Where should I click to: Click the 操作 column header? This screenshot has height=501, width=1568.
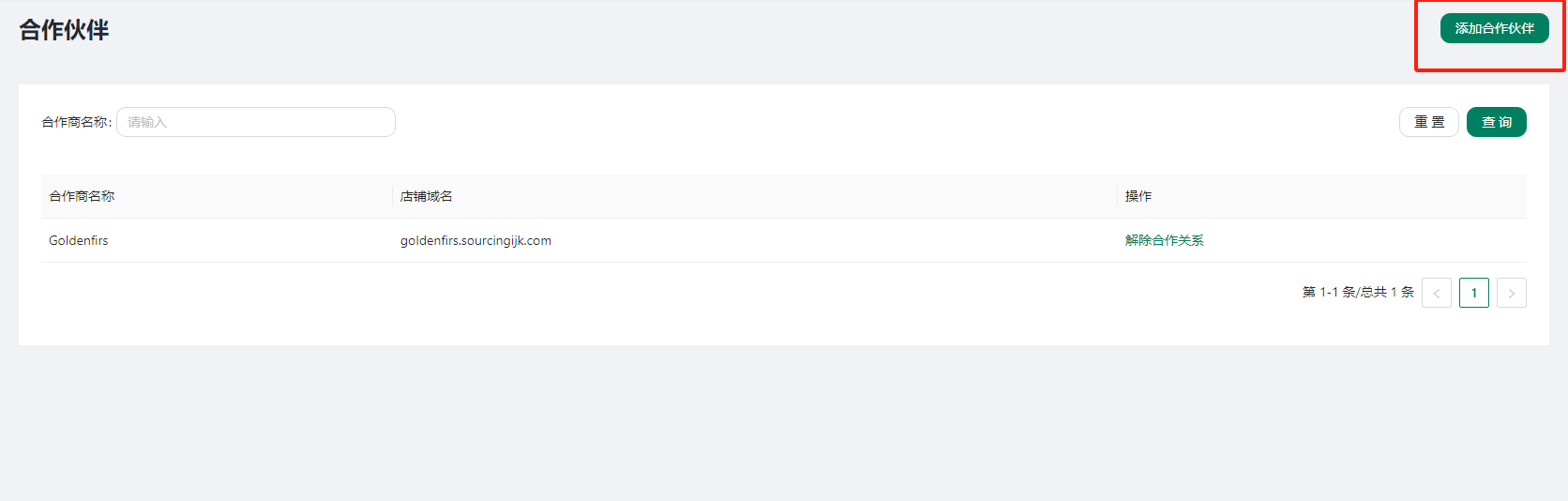[1138, 196]
